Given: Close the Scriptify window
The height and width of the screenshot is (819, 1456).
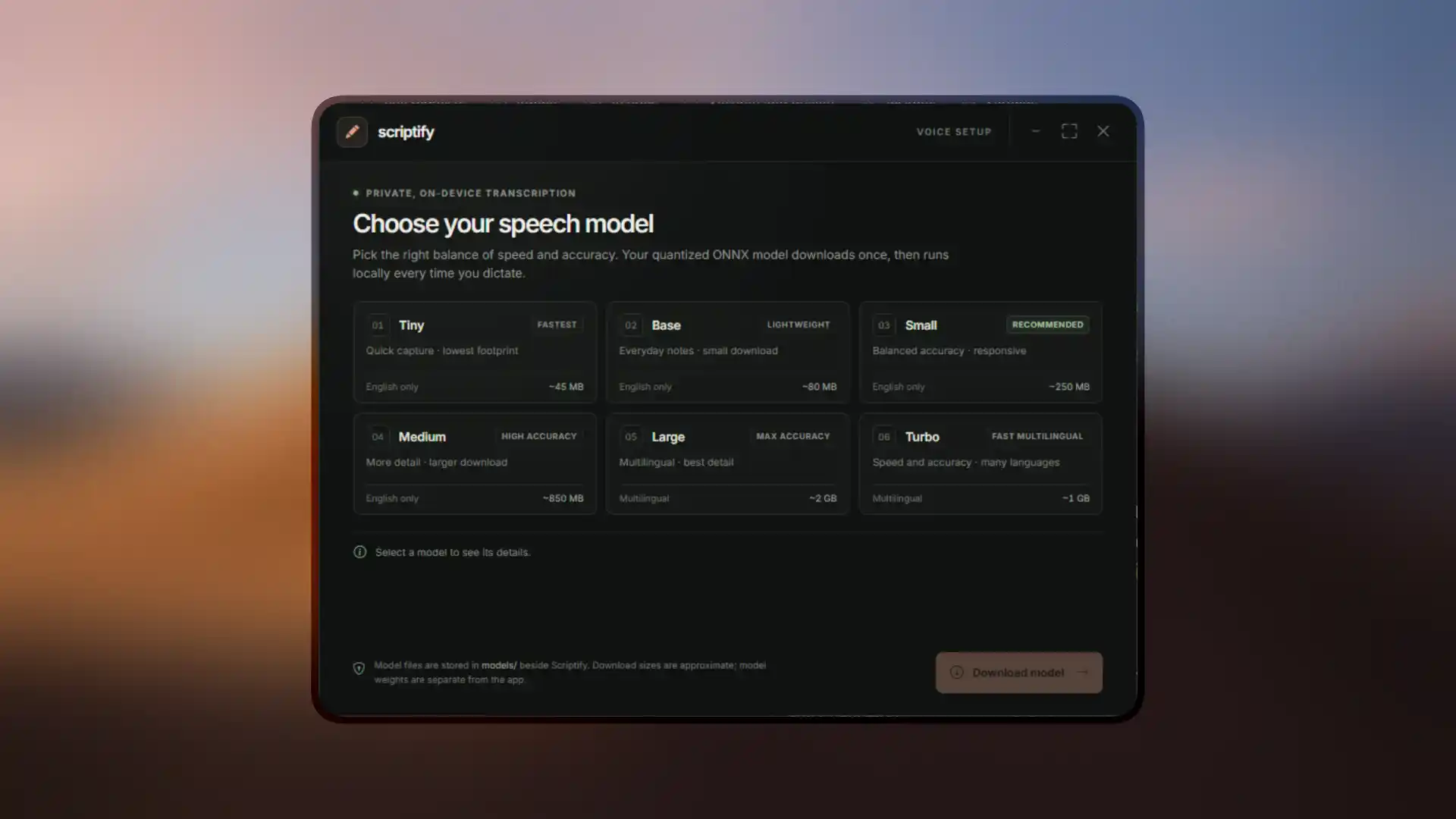Looking at the screenshot, I should click(1103, 131).
